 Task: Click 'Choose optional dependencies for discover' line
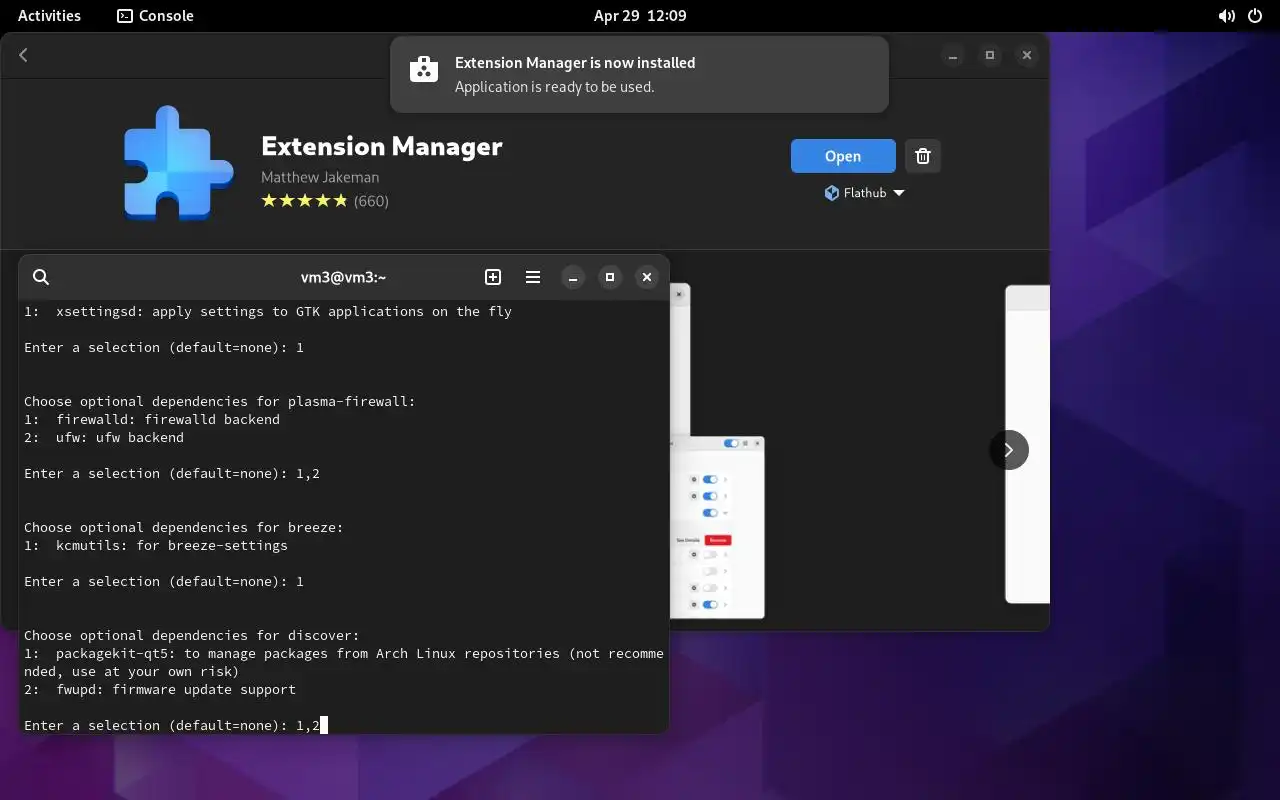192,635
